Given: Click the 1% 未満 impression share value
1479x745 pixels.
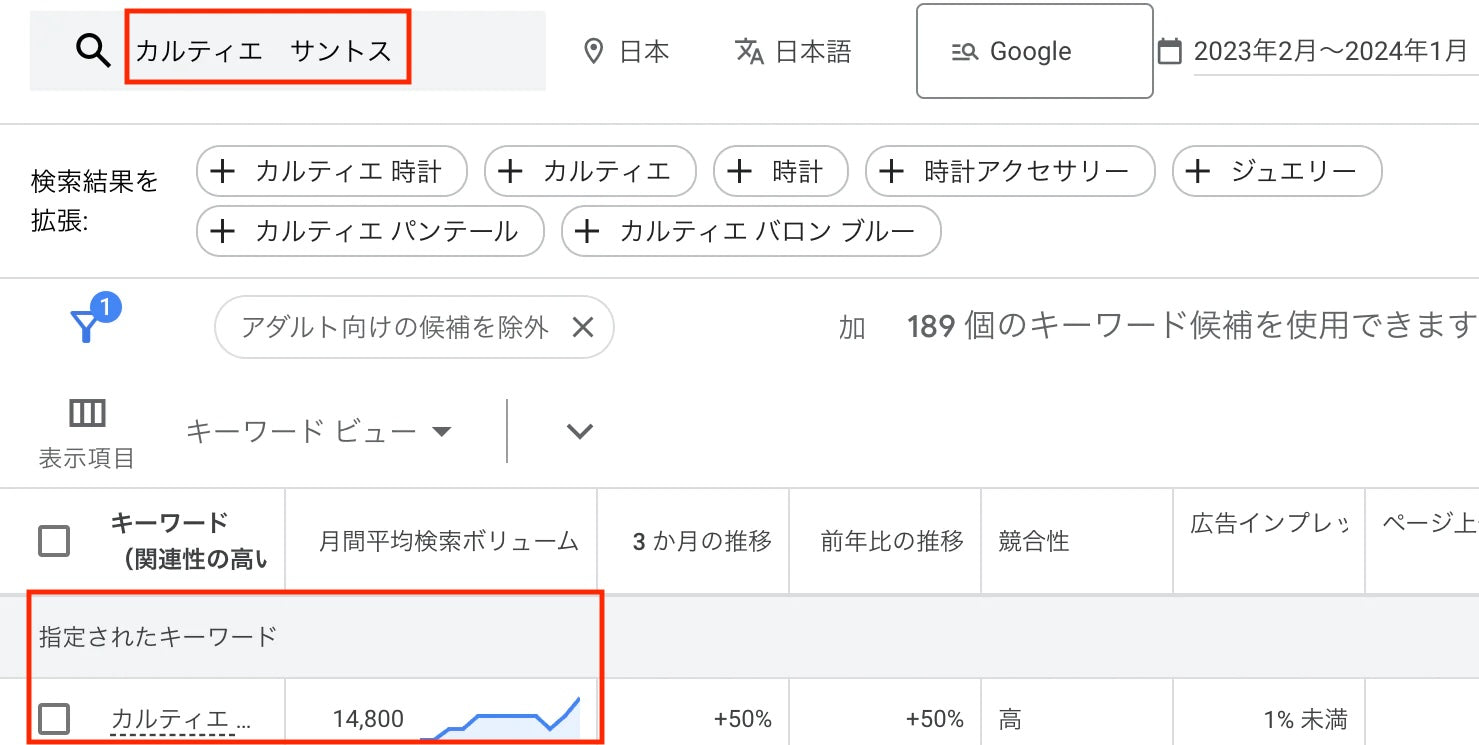Looking at the screenshot, I should [x=1305, y=718].
